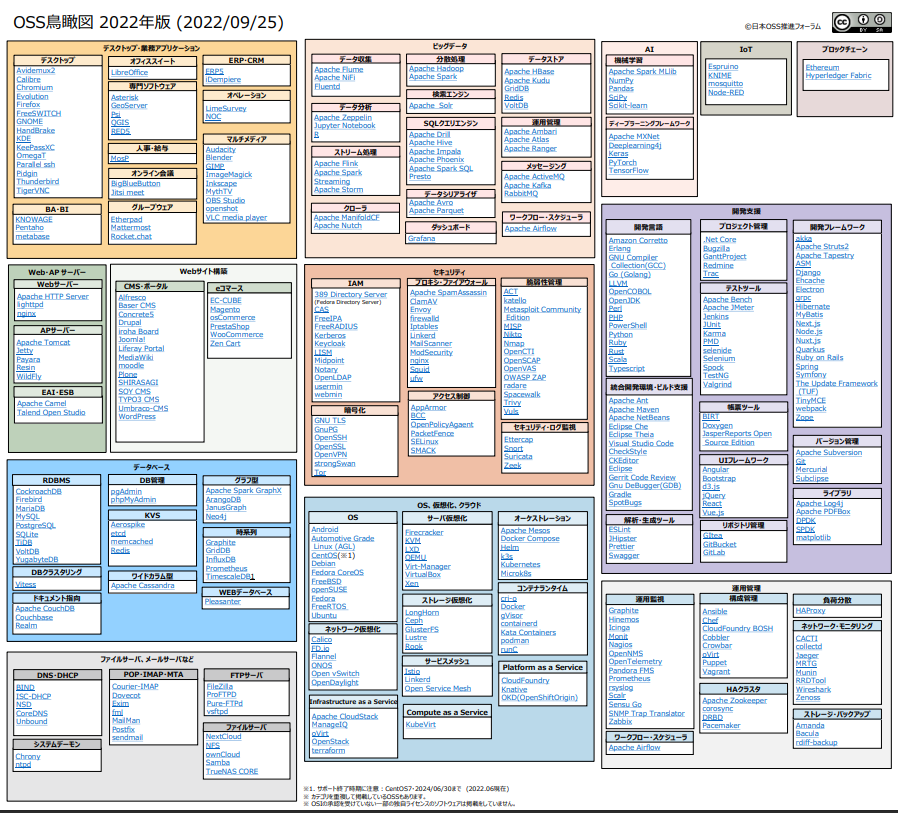Screen dimensions: 898x813
Task: Open the CloudFoundry link
Action: coord(525,681)
